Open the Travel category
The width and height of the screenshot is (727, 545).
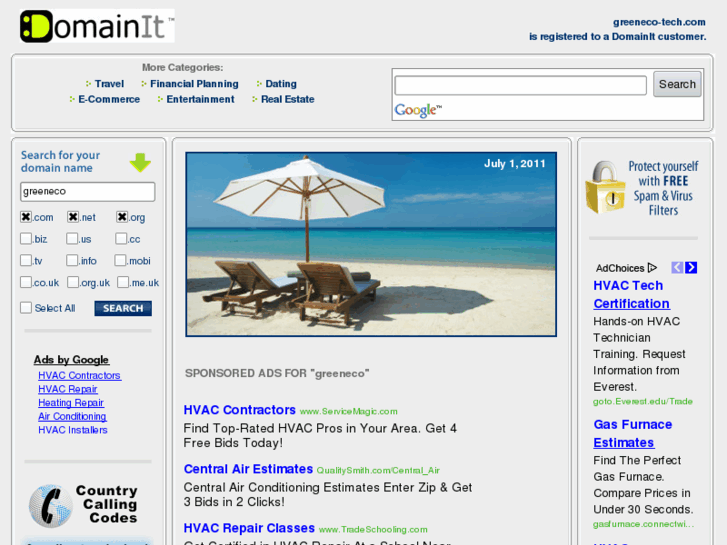109,84
